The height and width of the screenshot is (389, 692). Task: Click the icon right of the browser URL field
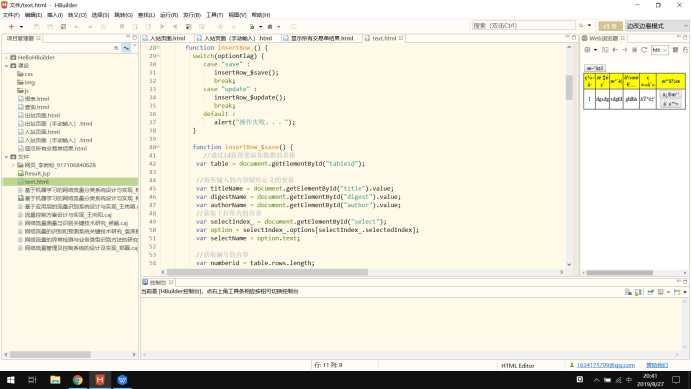pyautogui.click(x=675, y=50)
